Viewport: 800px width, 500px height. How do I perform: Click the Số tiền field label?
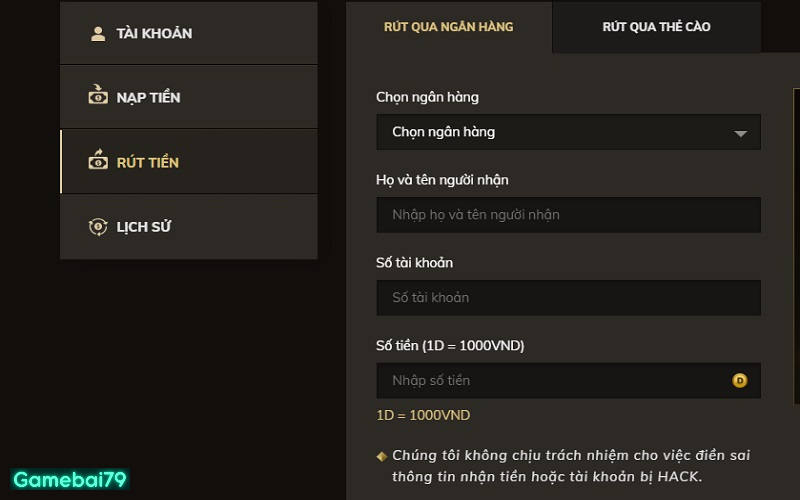click(x=450, y=346)
